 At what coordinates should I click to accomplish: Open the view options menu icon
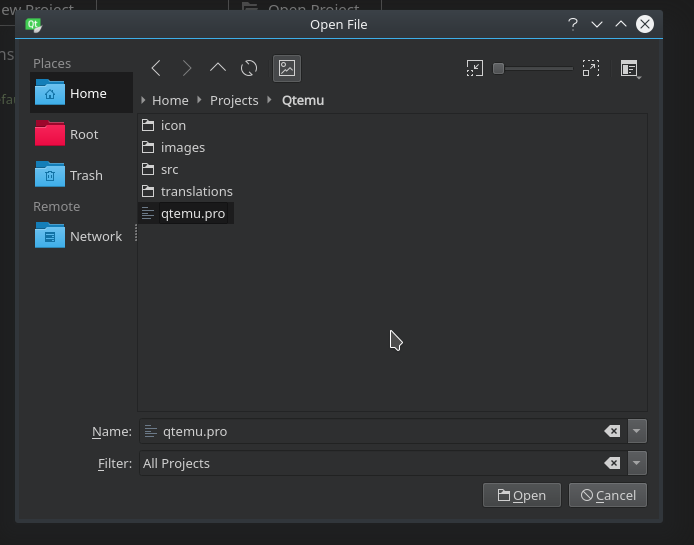point(630,69)
